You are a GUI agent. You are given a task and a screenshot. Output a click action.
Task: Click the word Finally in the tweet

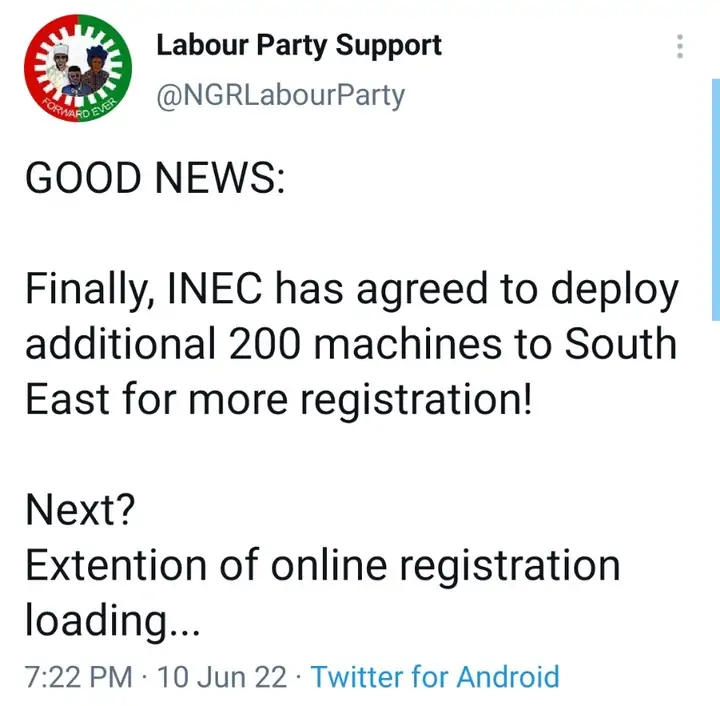82,291
